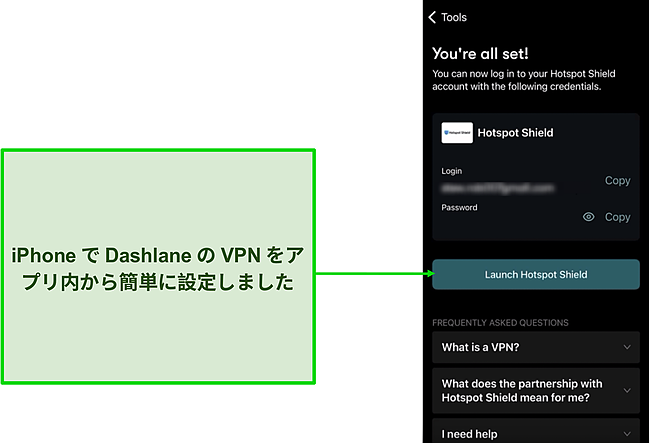Expand the 'I need help' item

click(x=536, y=432)
